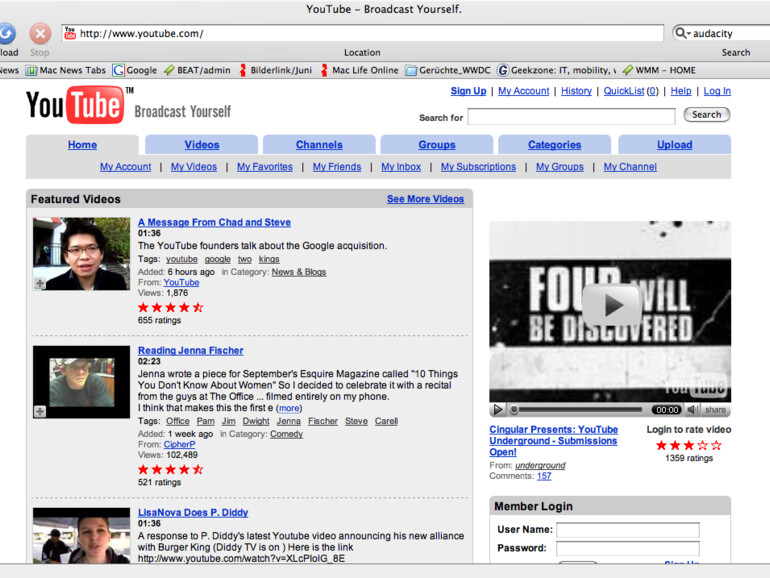This screenshot has width=770, height=578.
Task: Click the Log In link
Action: click(x=717, y=91)
